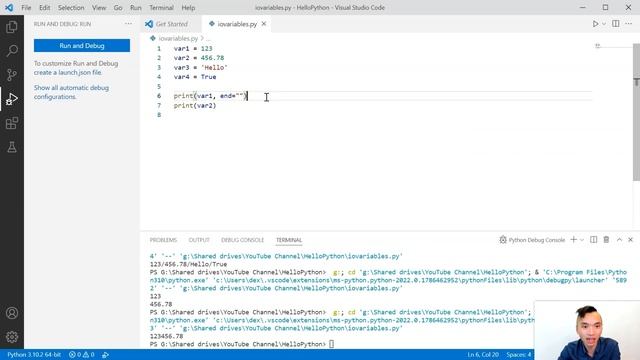
Task: Open the Accounts menu icon
Action: (12, 313)
